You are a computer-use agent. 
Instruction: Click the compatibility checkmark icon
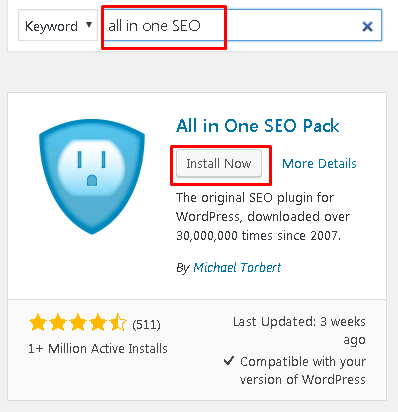point(229,361)
